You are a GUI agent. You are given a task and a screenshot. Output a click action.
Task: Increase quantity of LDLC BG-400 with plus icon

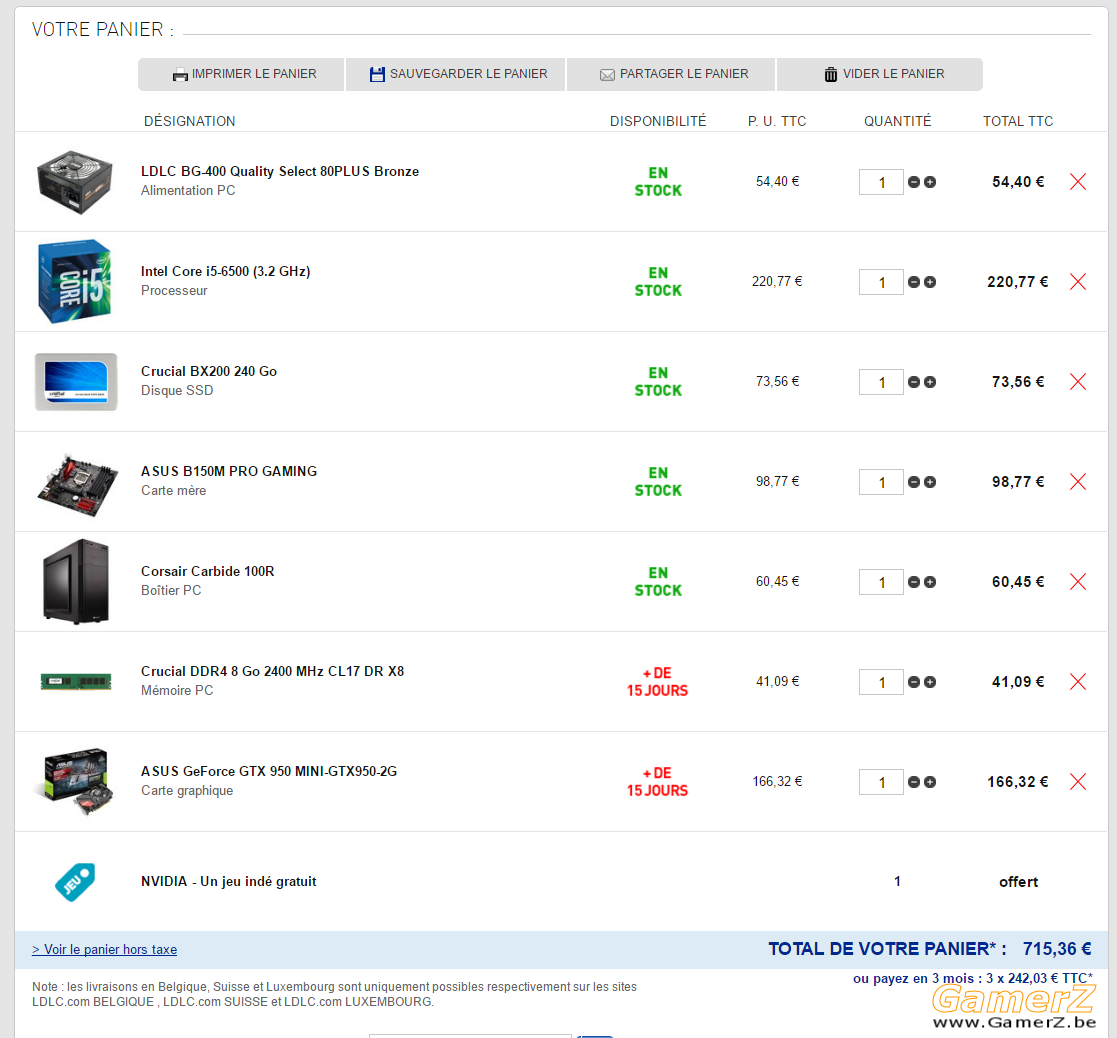coord(930,182)
